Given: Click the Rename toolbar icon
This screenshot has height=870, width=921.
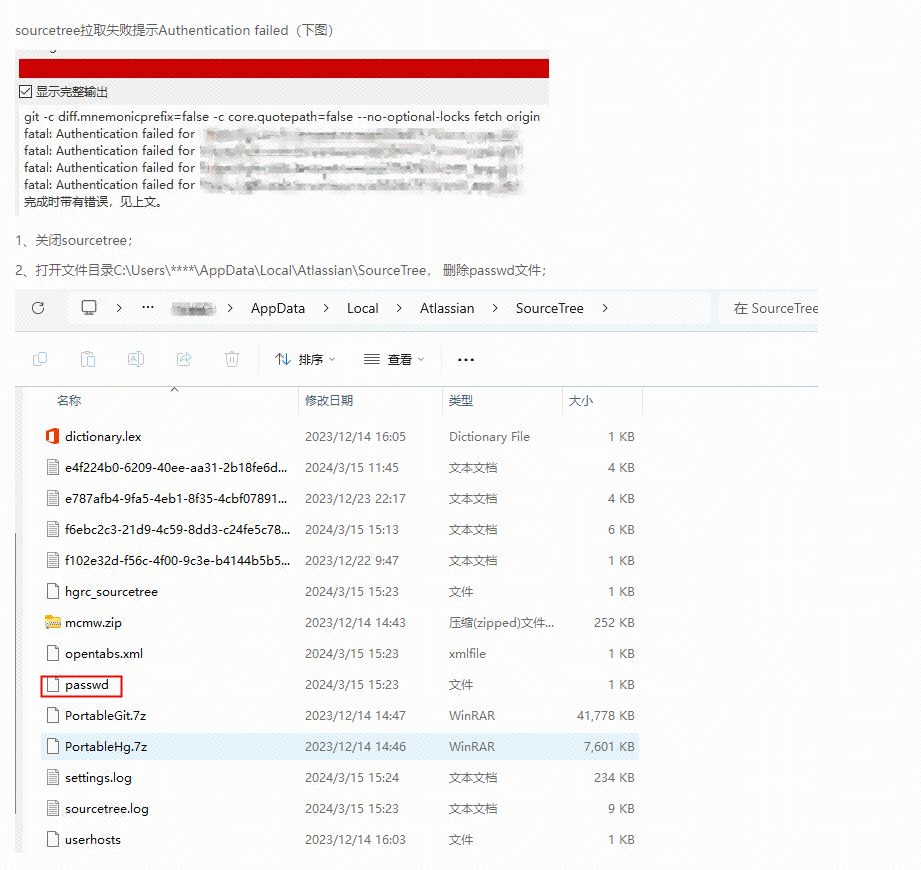Looking at the screenshot, I should (x=136, y=359).
